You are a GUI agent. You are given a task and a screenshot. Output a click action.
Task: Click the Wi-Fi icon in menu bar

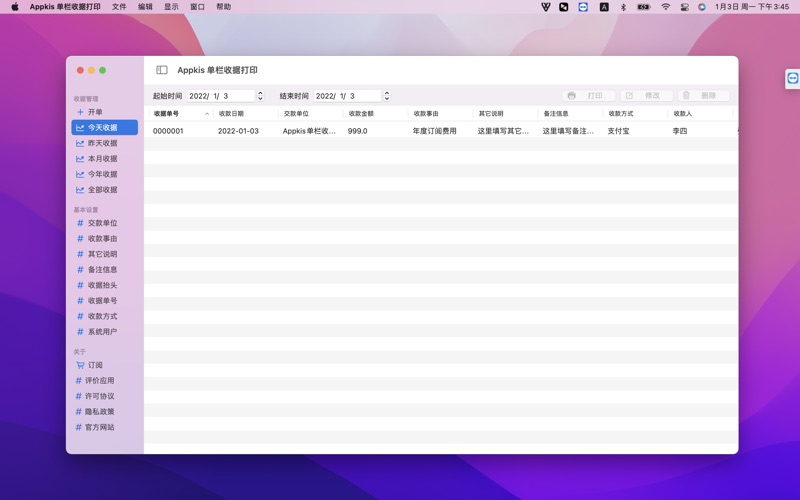click(665, 7)
